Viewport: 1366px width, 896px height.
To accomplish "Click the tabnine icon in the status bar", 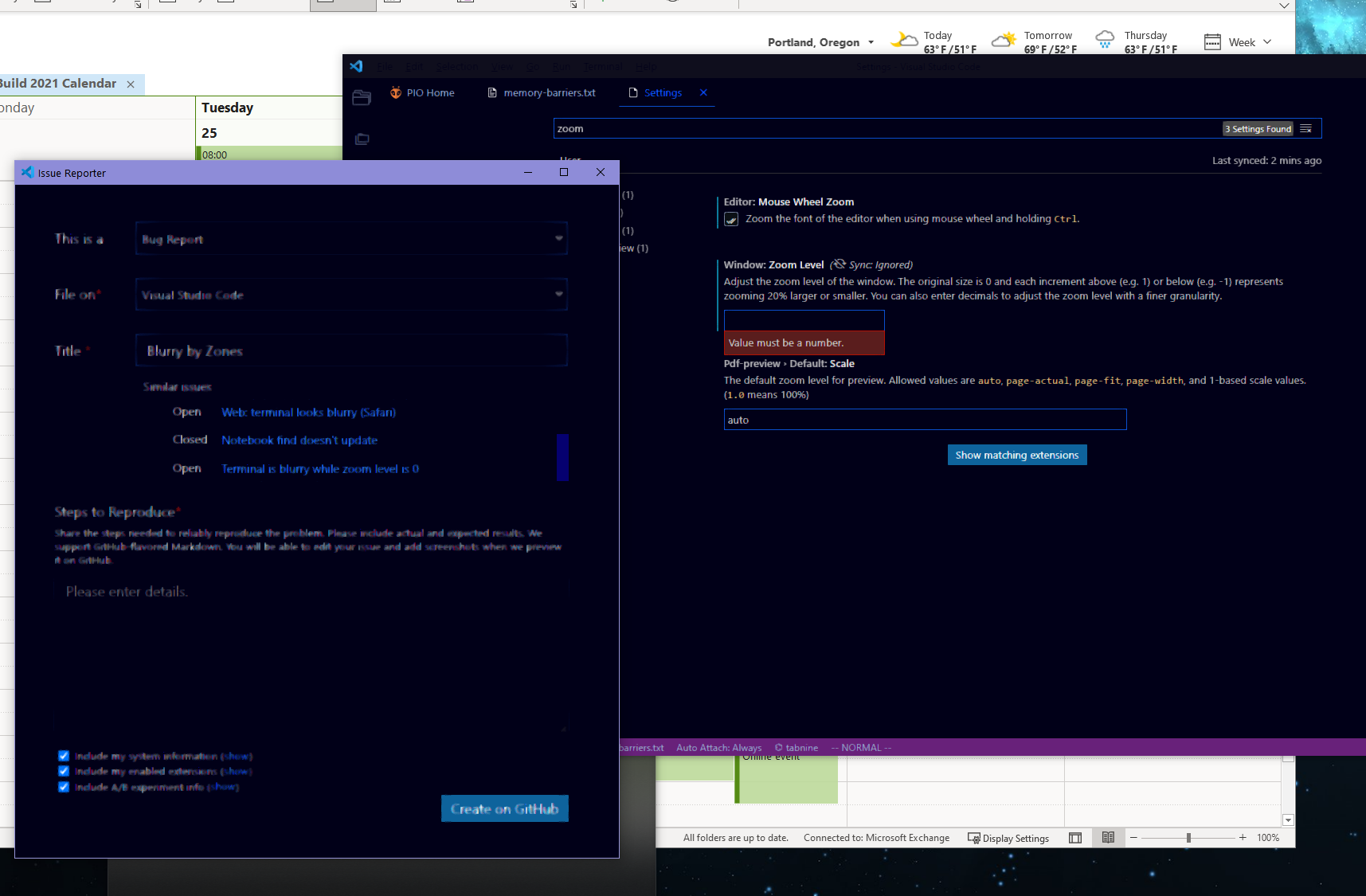I will click(x=779, y=747).
